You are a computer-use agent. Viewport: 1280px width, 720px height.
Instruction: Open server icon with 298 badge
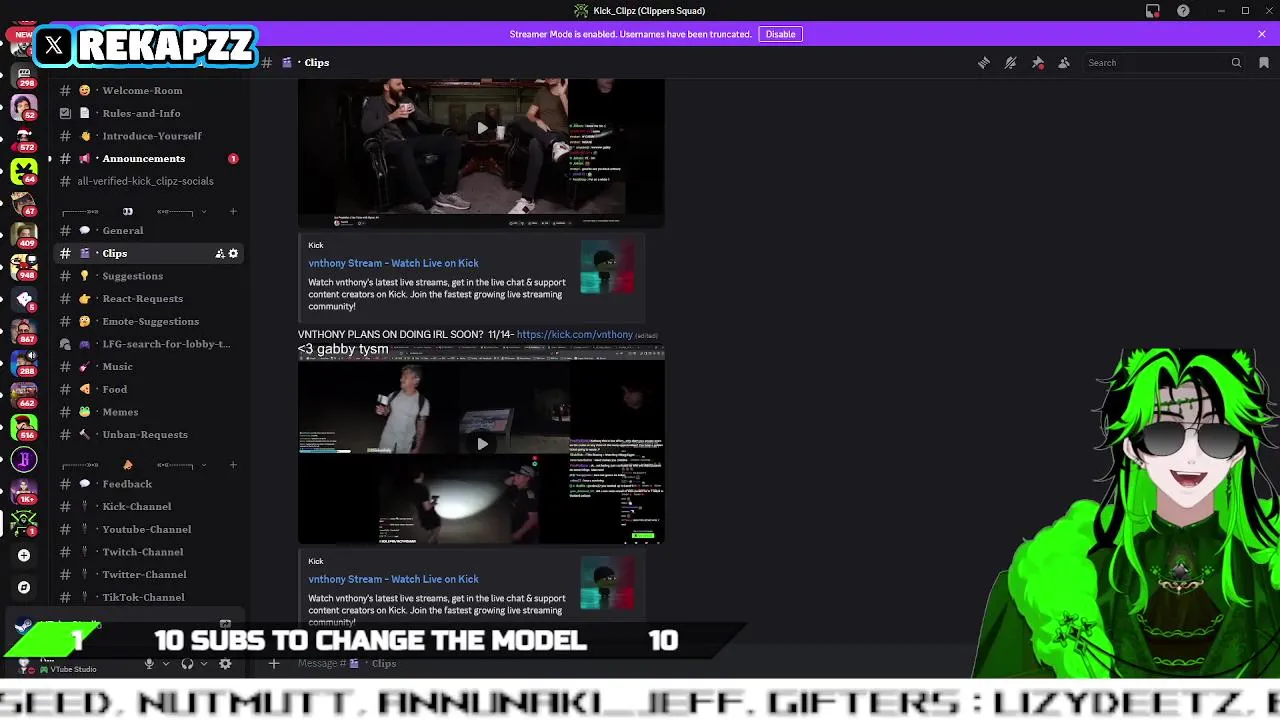coord(24,74)
